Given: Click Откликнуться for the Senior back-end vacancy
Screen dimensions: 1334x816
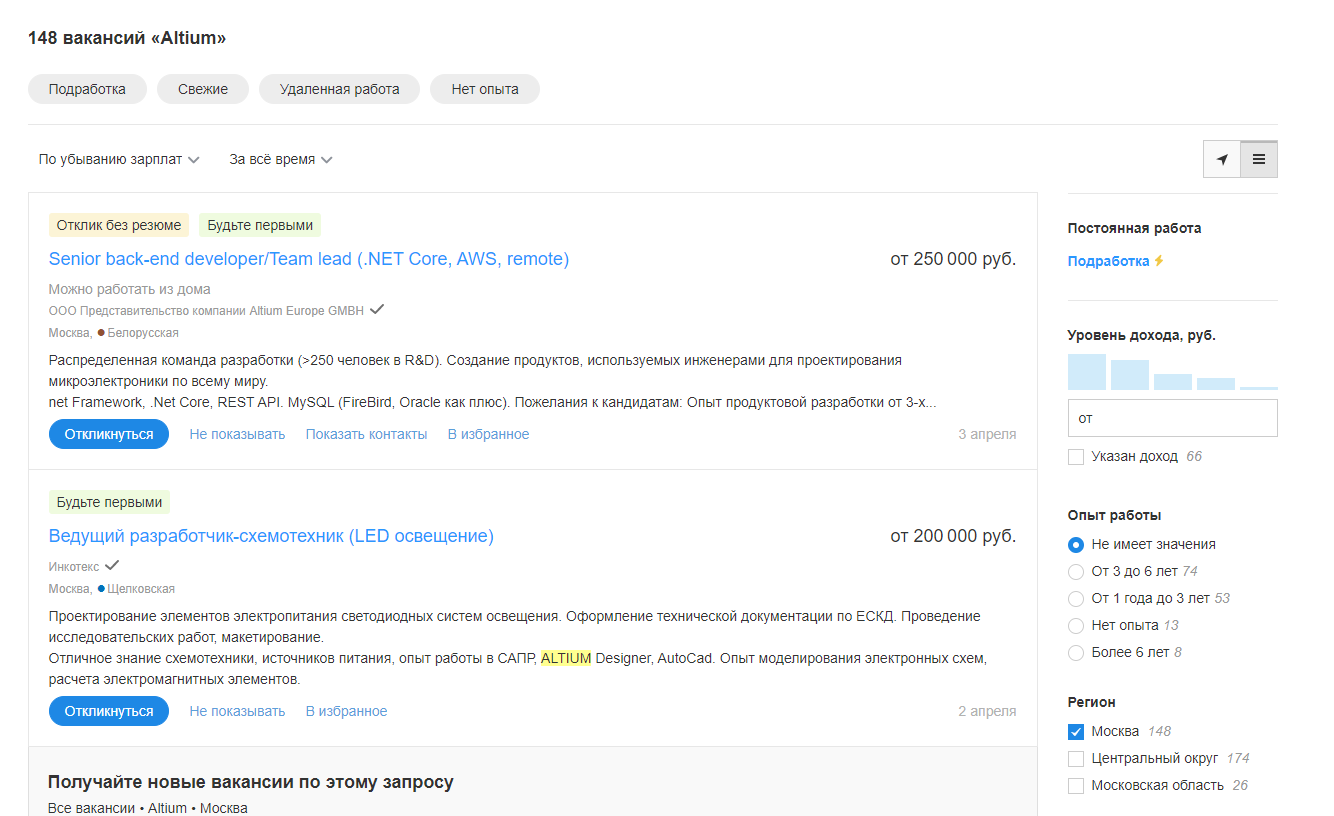Looking at the screenshot, I should [109, 434].
